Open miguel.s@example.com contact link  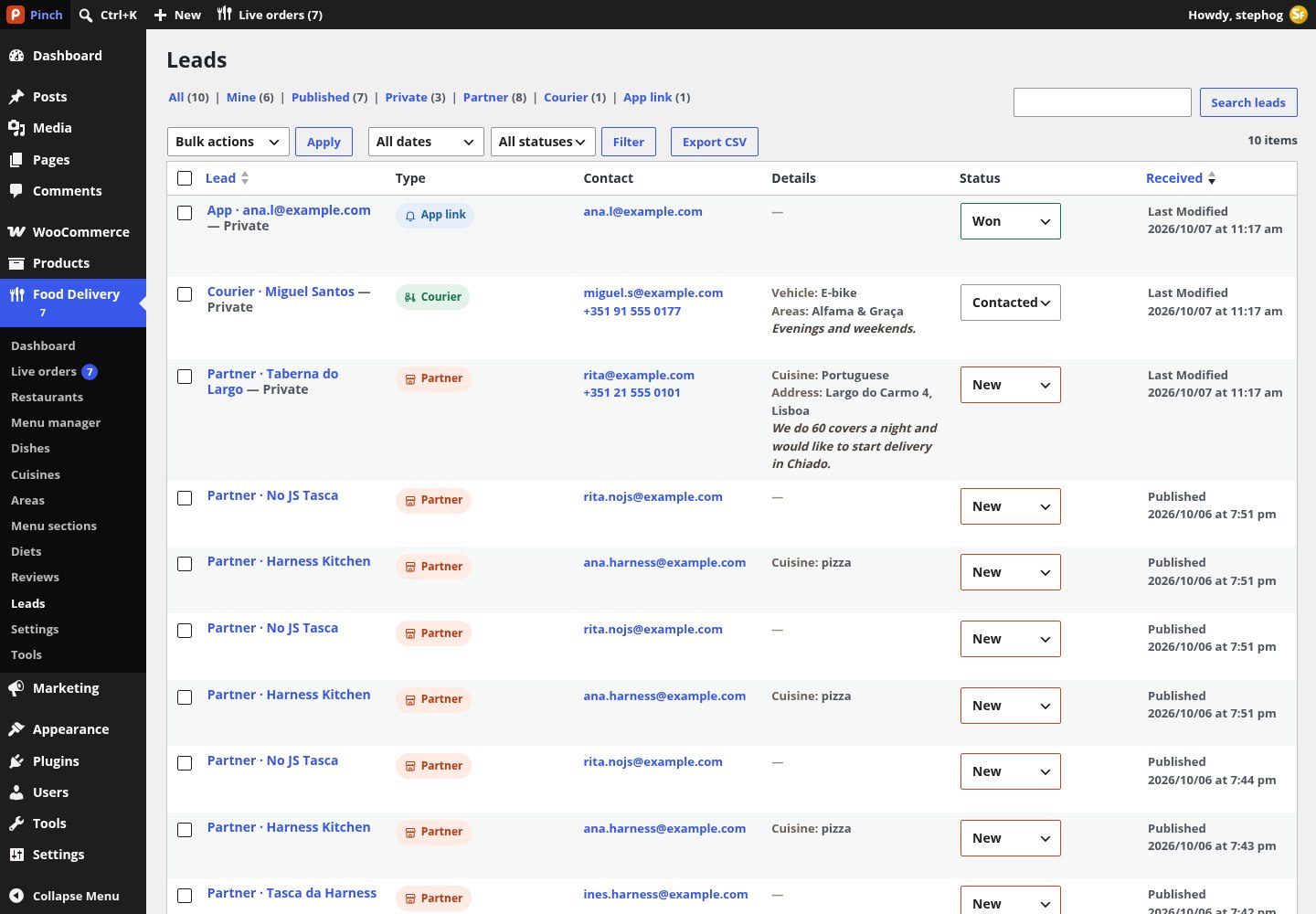point(653,292)
